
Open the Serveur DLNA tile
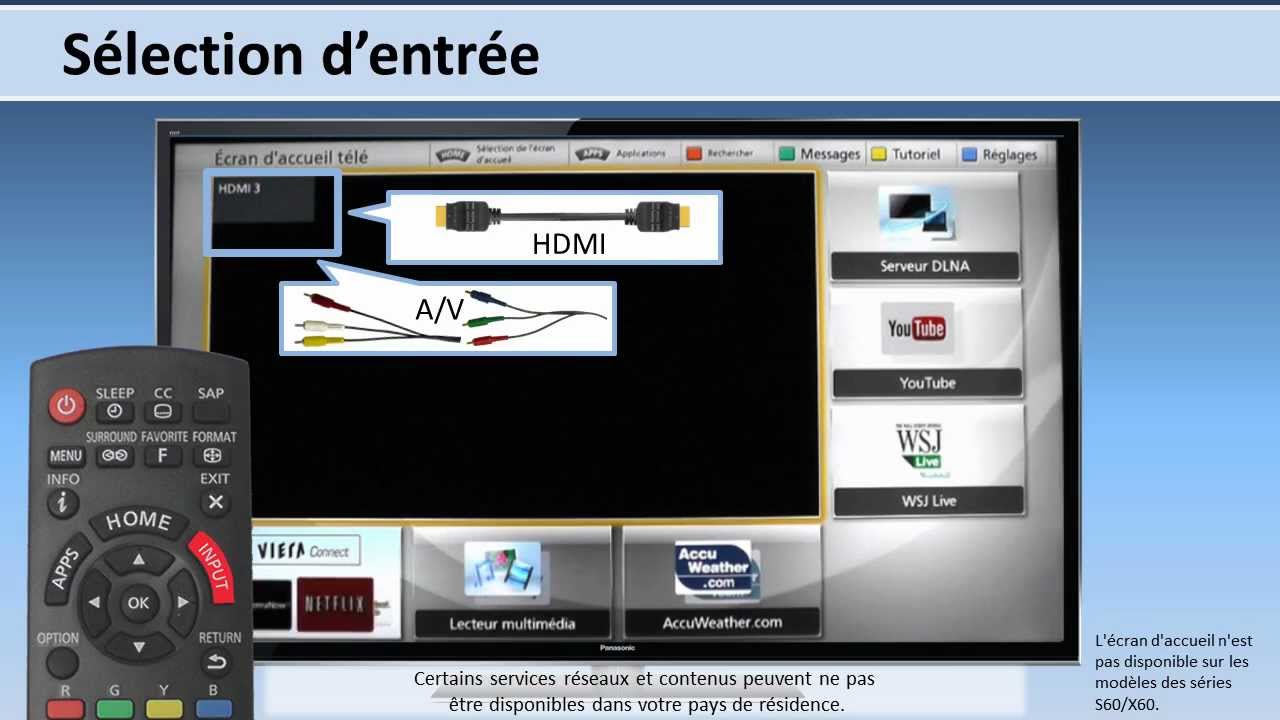924,228
